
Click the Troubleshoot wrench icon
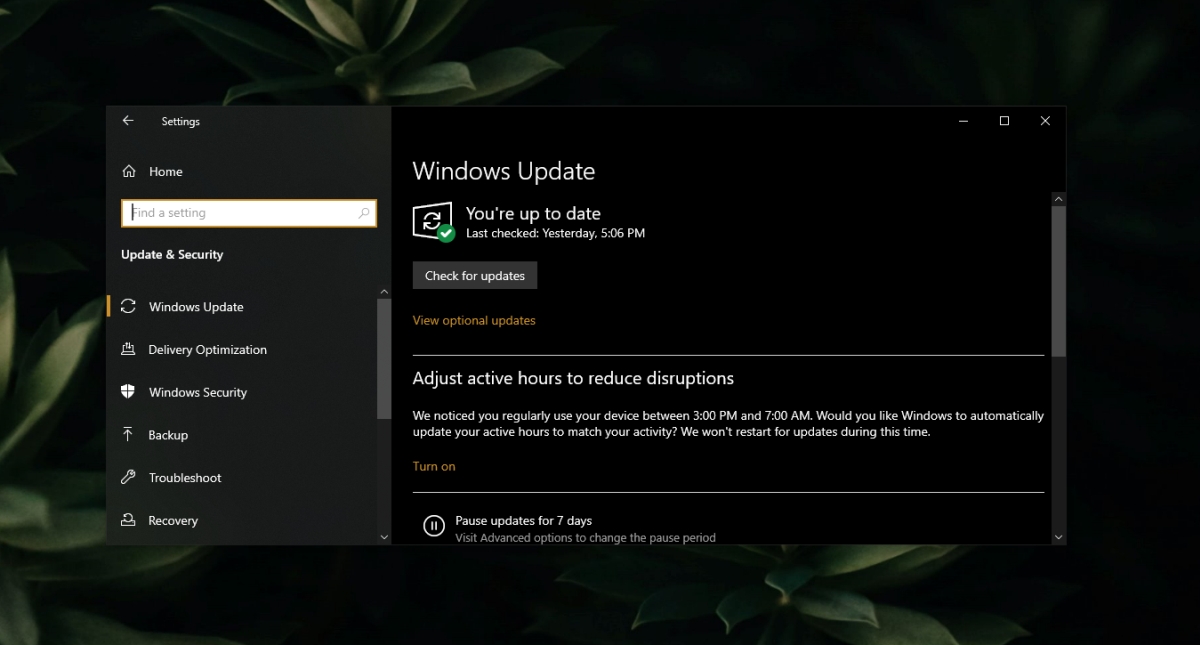(x=128, y=478)
